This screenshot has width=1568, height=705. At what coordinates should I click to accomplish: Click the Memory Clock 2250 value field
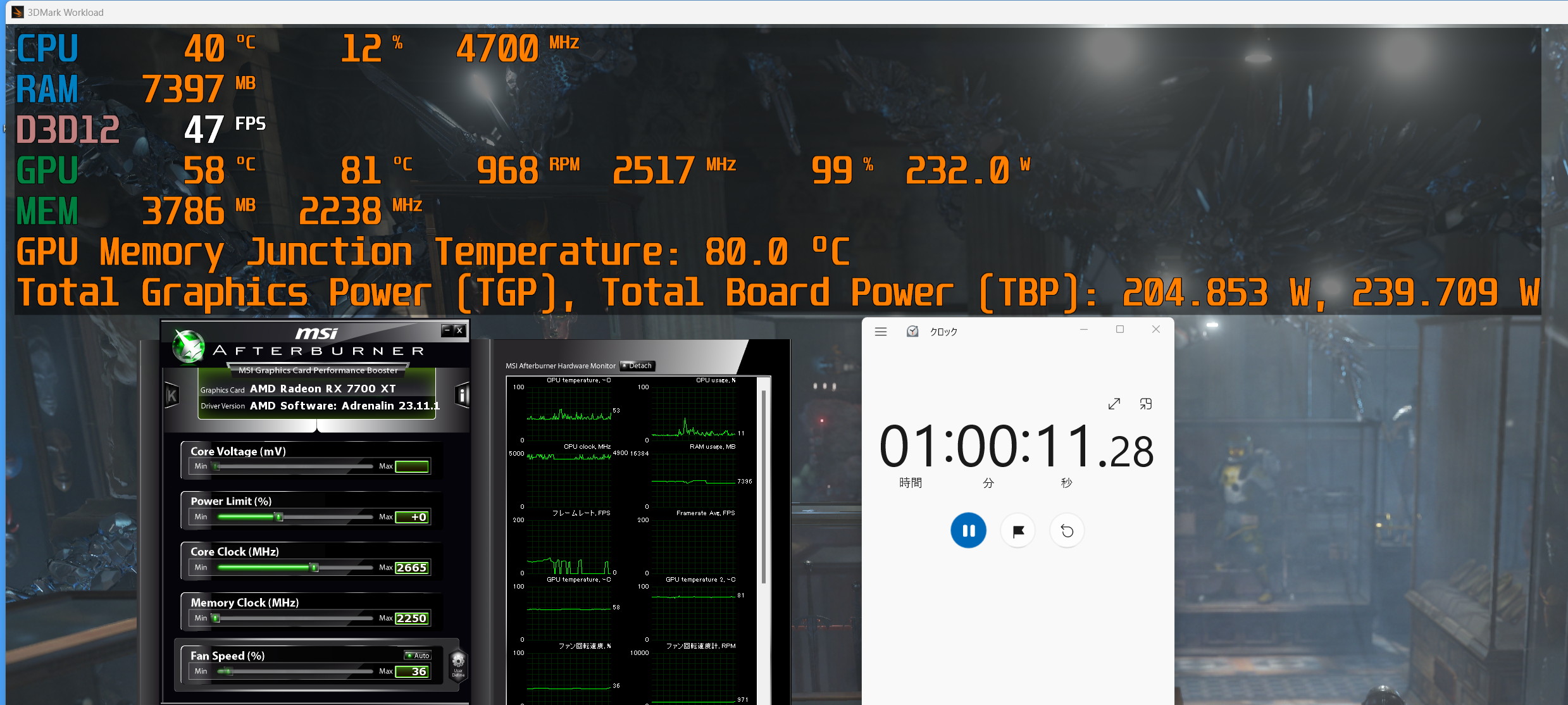412,618
